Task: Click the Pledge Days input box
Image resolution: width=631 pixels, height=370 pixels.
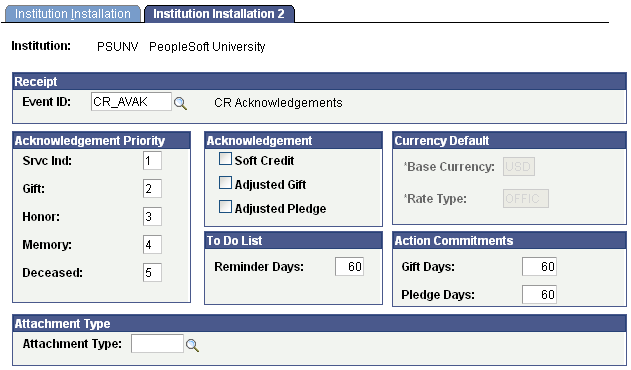Action: pyautogui.click(x=539, y=295)
